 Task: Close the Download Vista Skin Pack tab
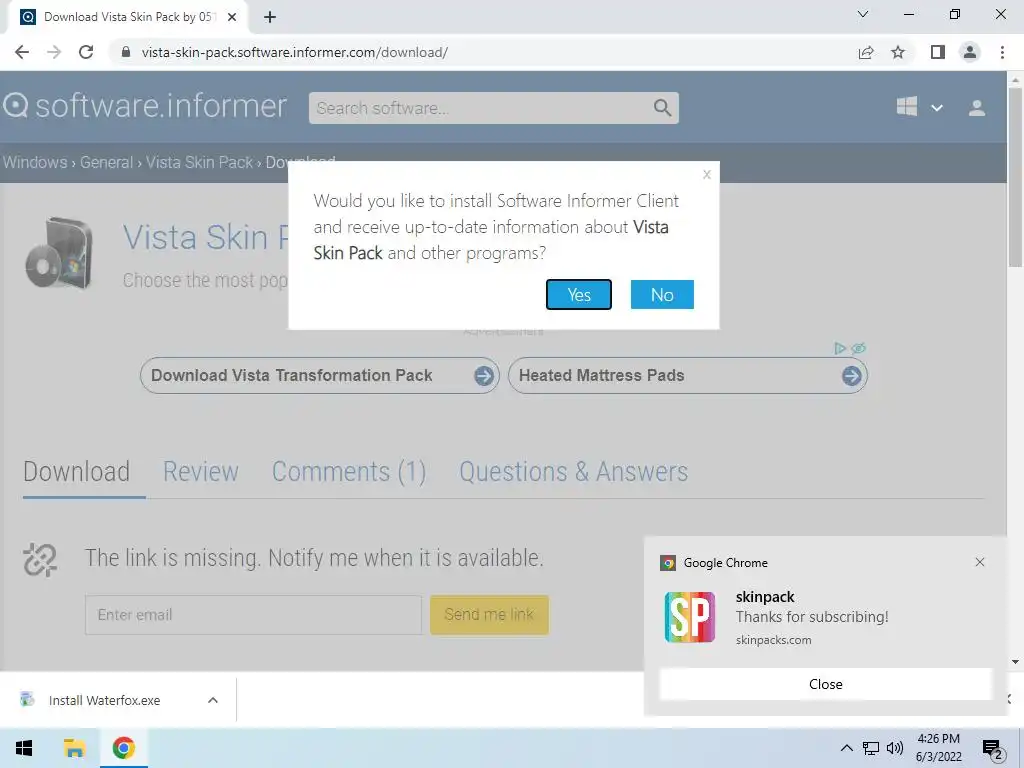point(232,17)
